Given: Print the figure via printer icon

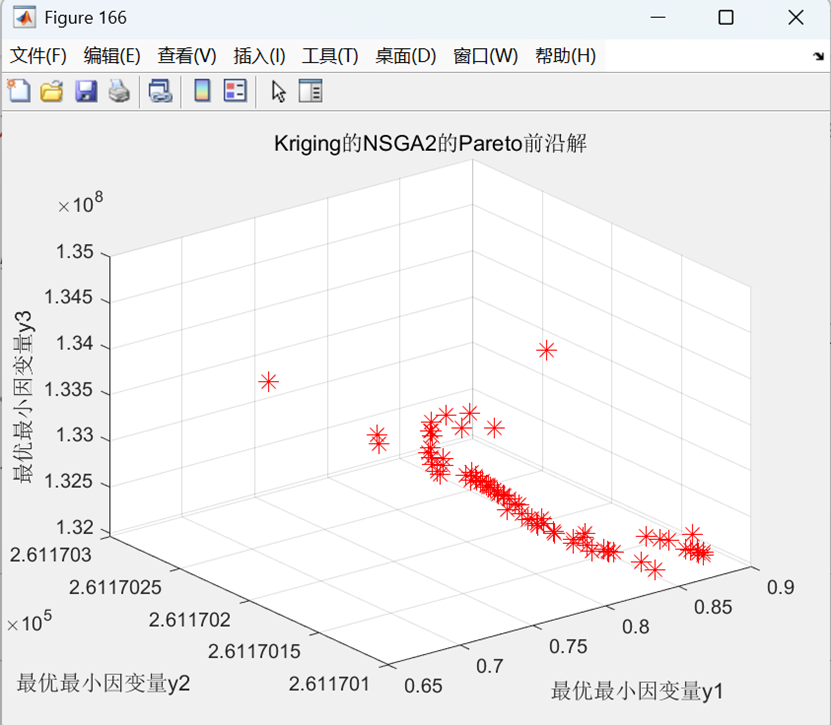Looking at the screenshot, I should pyautogui.click(x=119, y=91).
